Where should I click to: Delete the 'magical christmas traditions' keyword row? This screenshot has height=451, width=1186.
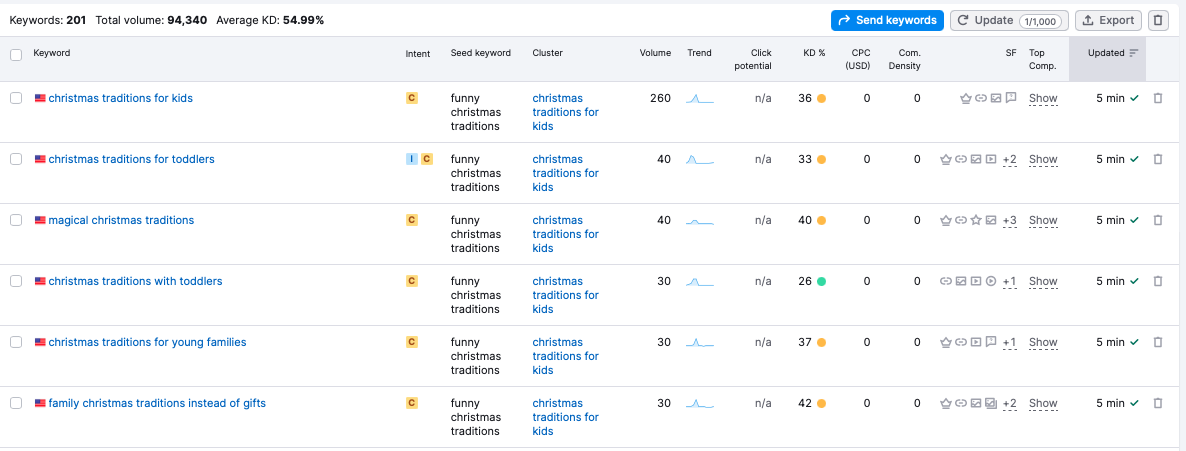coord(1158,221)
